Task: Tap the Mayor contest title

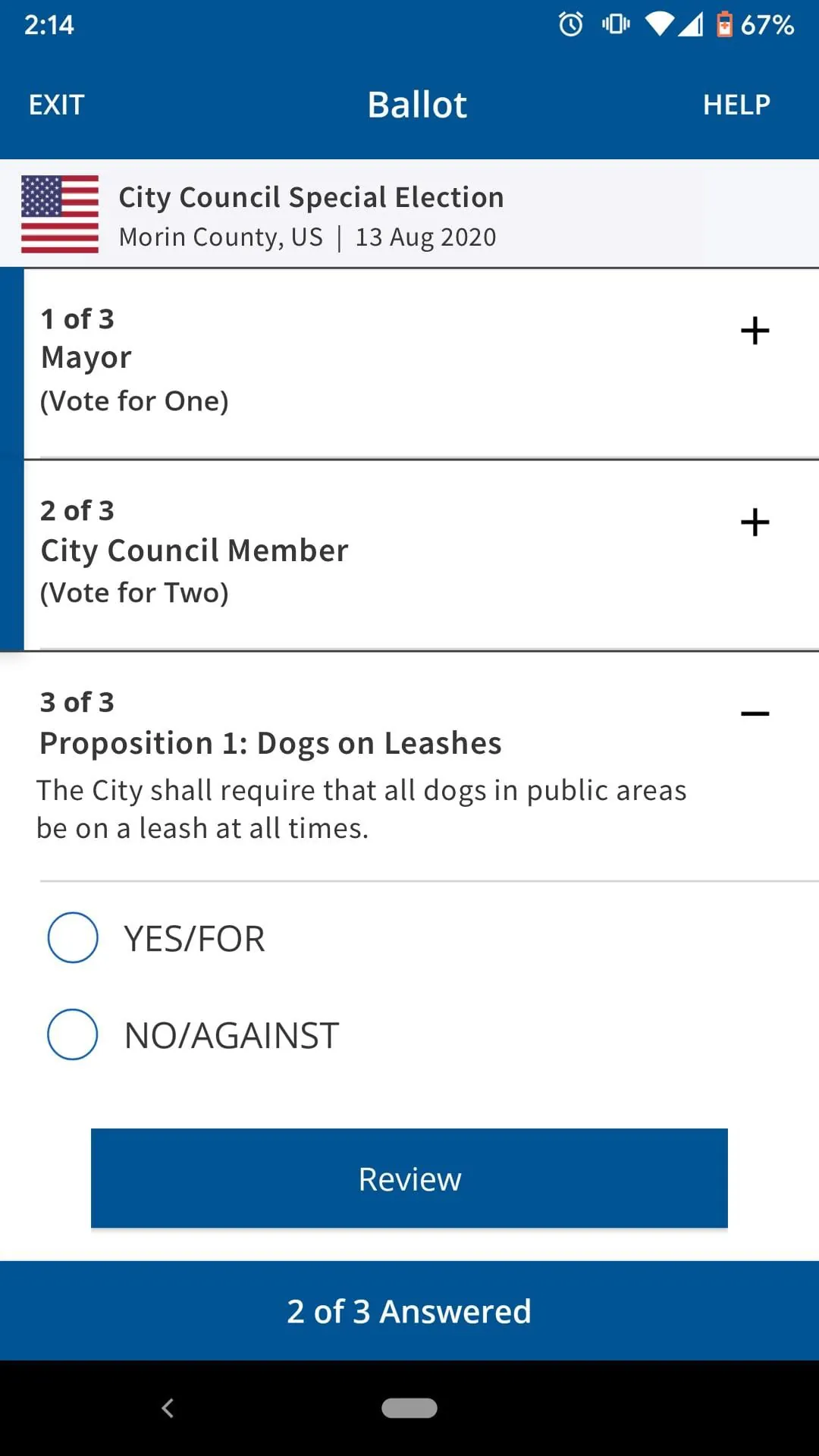Action: (86, 357)
